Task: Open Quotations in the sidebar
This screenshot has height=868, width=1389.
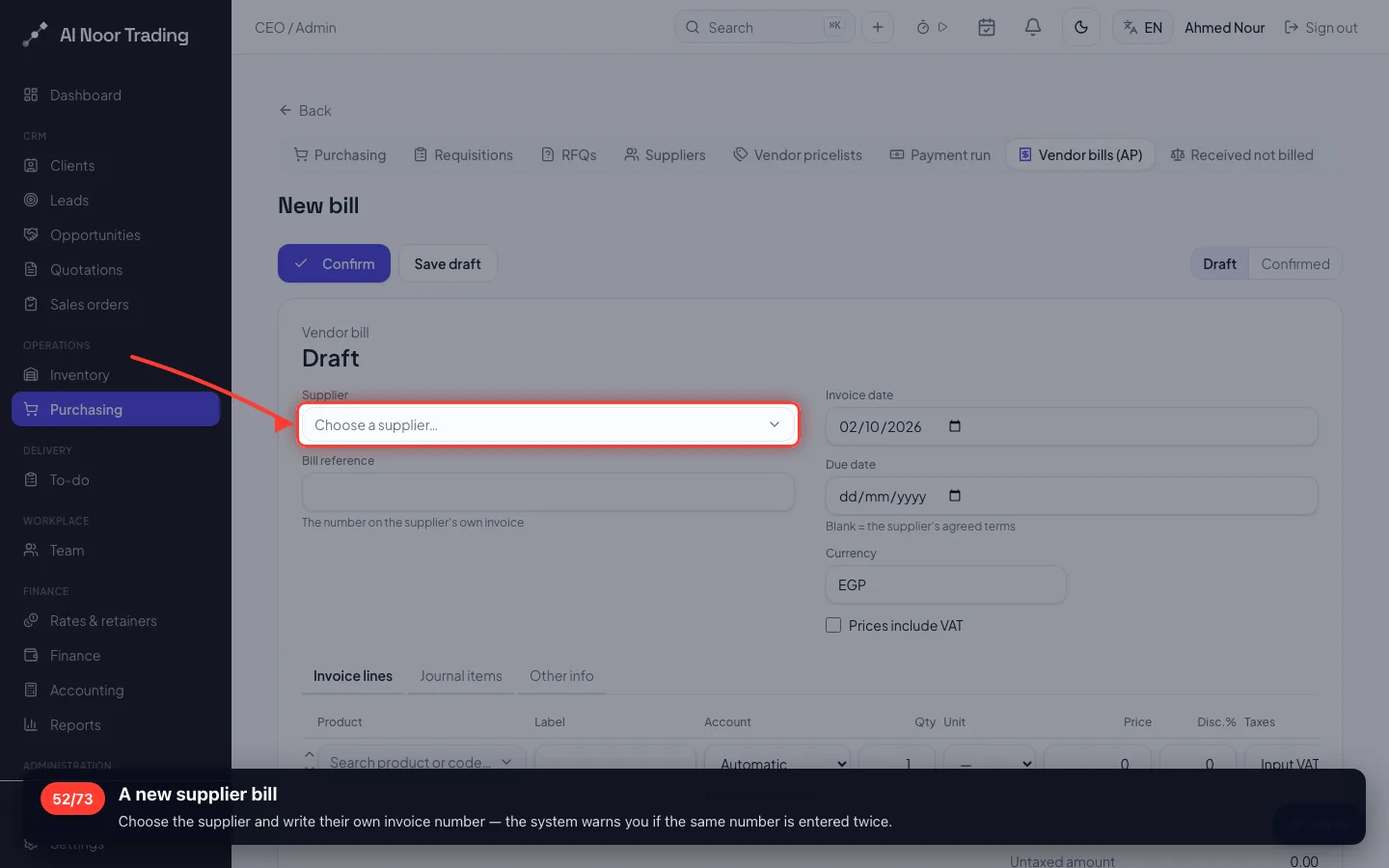Action: (x=116, y=270)
